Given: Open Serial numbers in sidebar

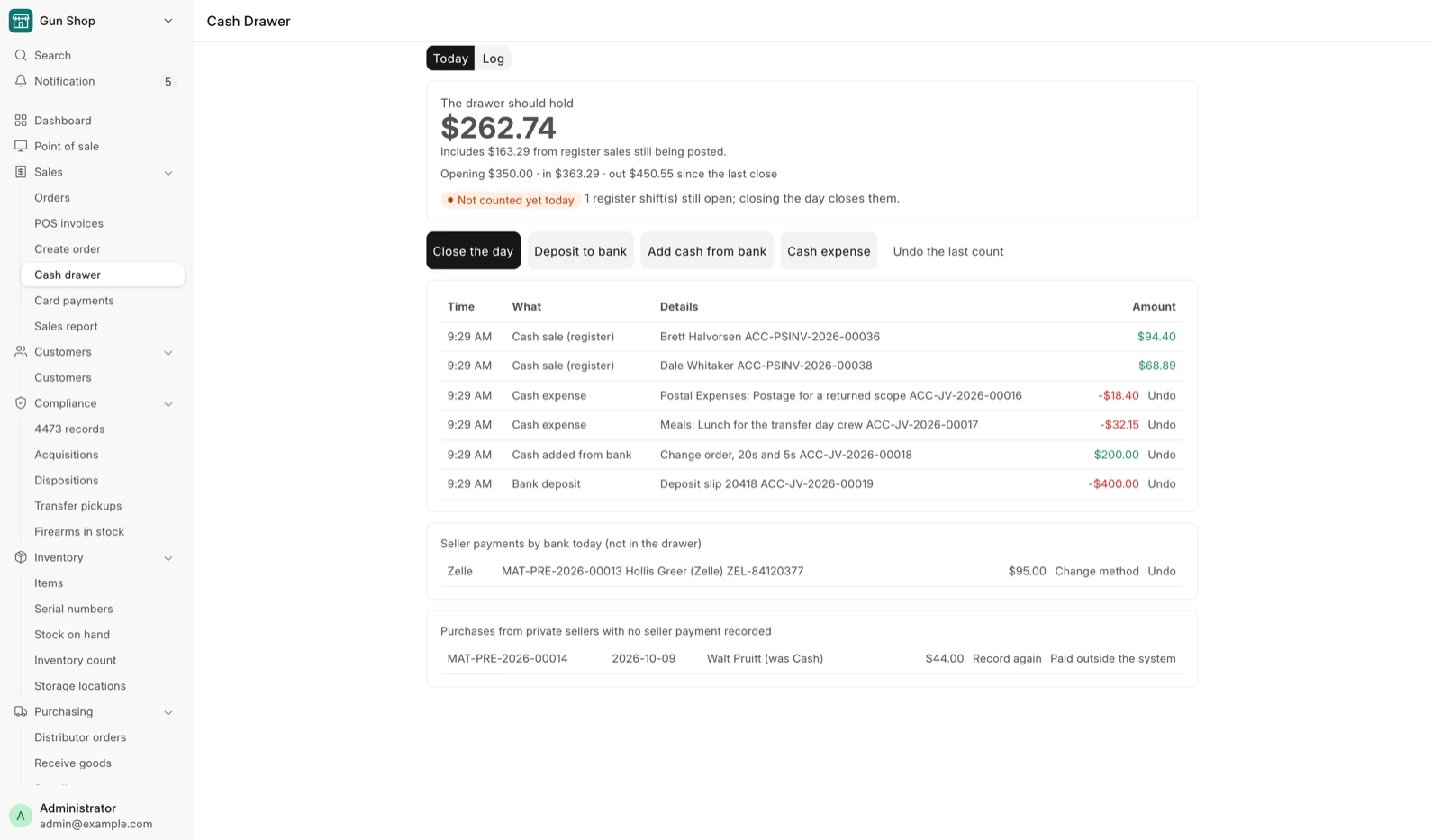Looking at the screenshot, I should [x=73, y=610].
